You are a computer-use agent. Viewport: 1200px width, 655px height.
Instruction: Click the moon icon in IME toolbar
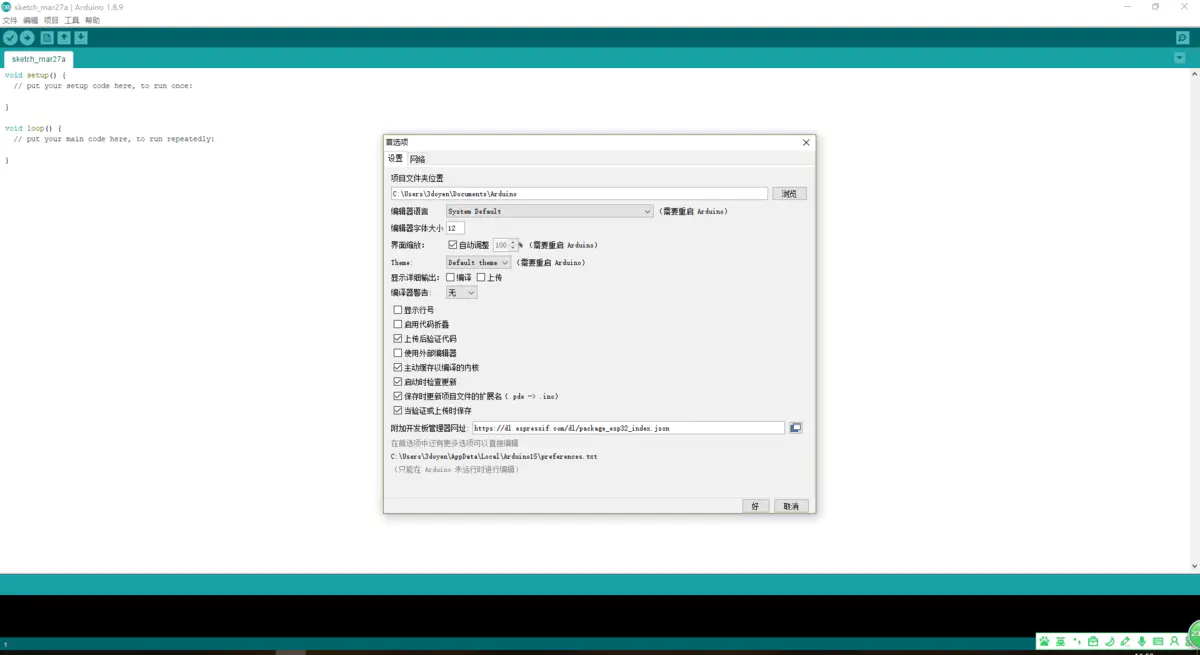tap(1109, 641)
